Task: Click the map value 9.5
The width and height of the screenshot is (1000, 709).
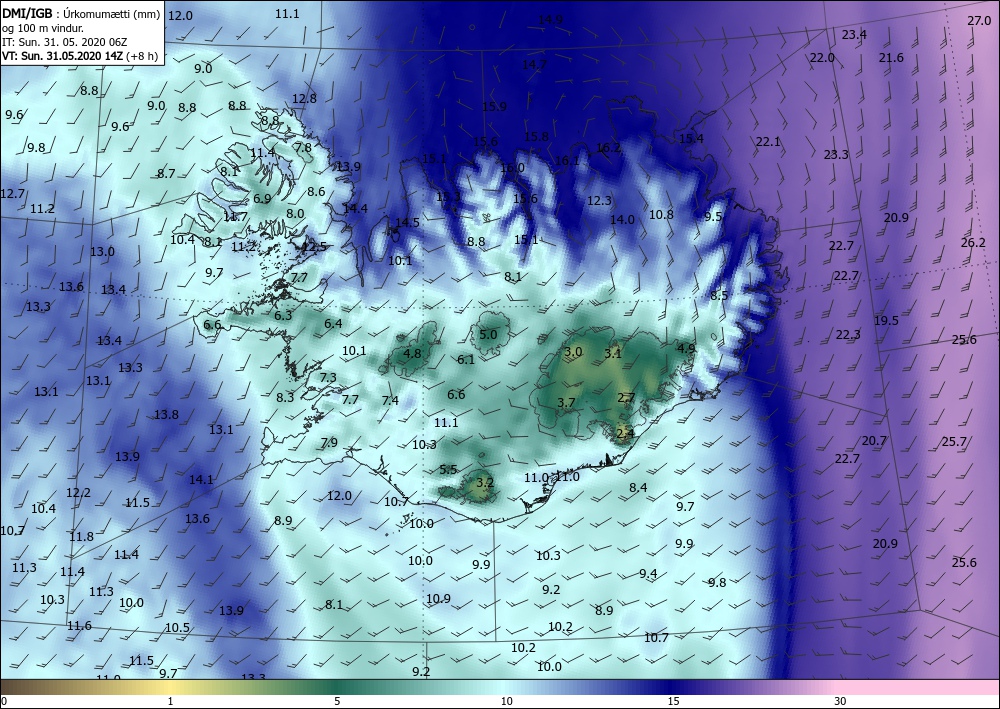Action: 713,217
